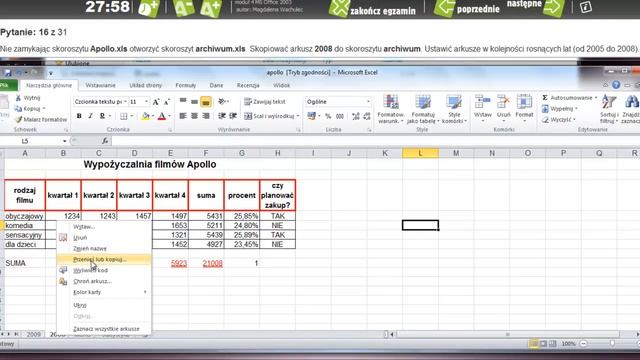Click Wytnij cut button
640x360 pixels.
pos(28,98)
